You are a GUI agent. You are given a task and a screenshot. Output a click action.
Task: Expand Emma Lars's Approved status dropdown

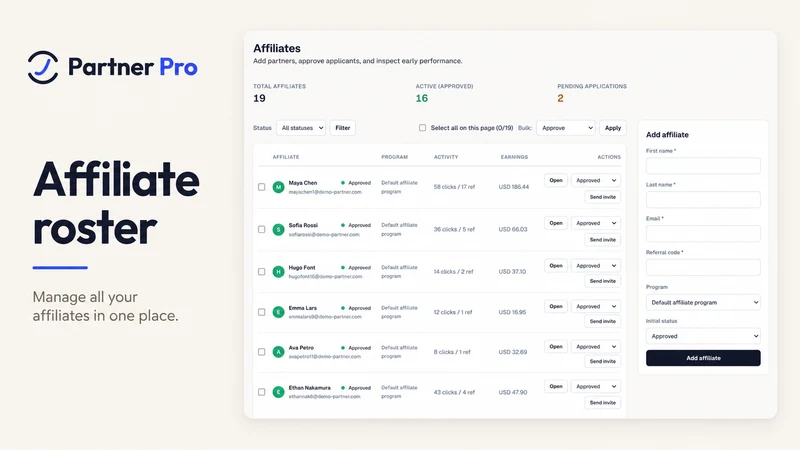[x=595, y=306]
